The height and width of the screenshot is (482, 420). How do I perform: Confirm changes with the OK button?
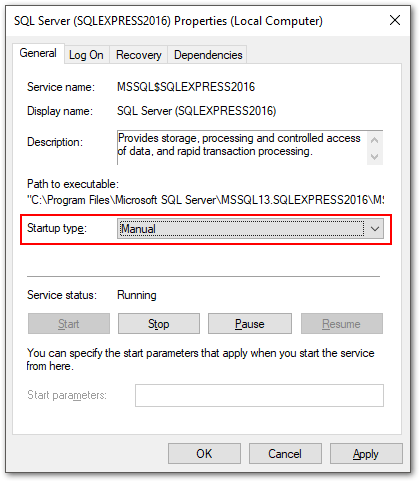point(204,454)
